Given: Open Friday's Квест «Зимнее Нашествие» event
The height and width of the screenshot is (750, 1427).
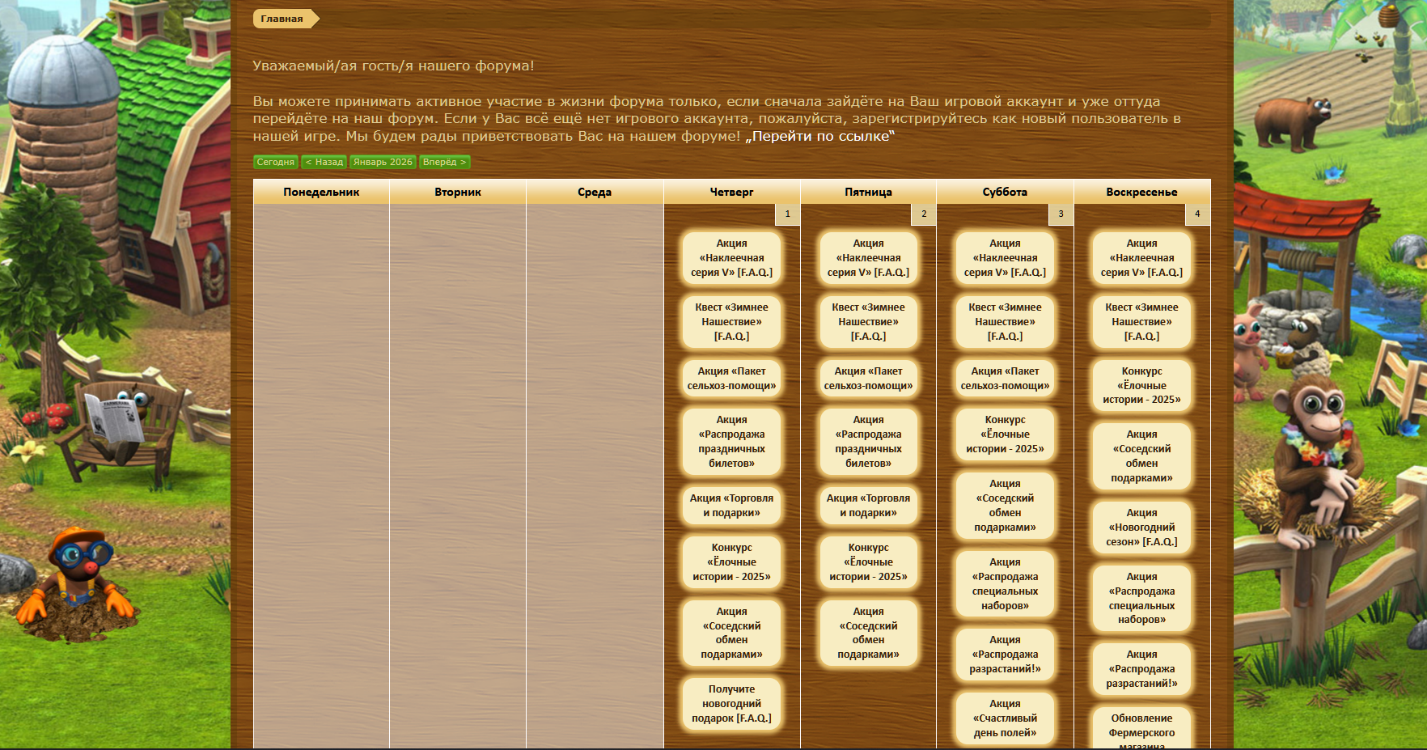Looking at the screenshot, I should (868, 322).
